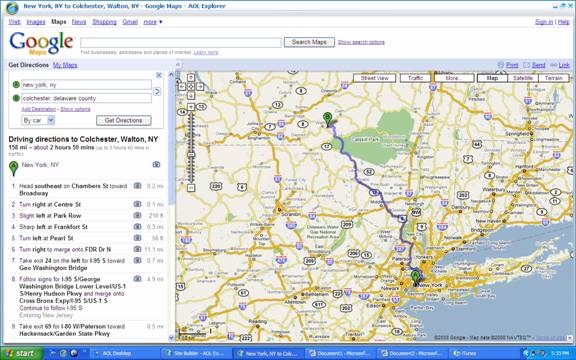Screen dimensions: 576x360
Task: Click the Search Maps button
Action: point(309,42)
